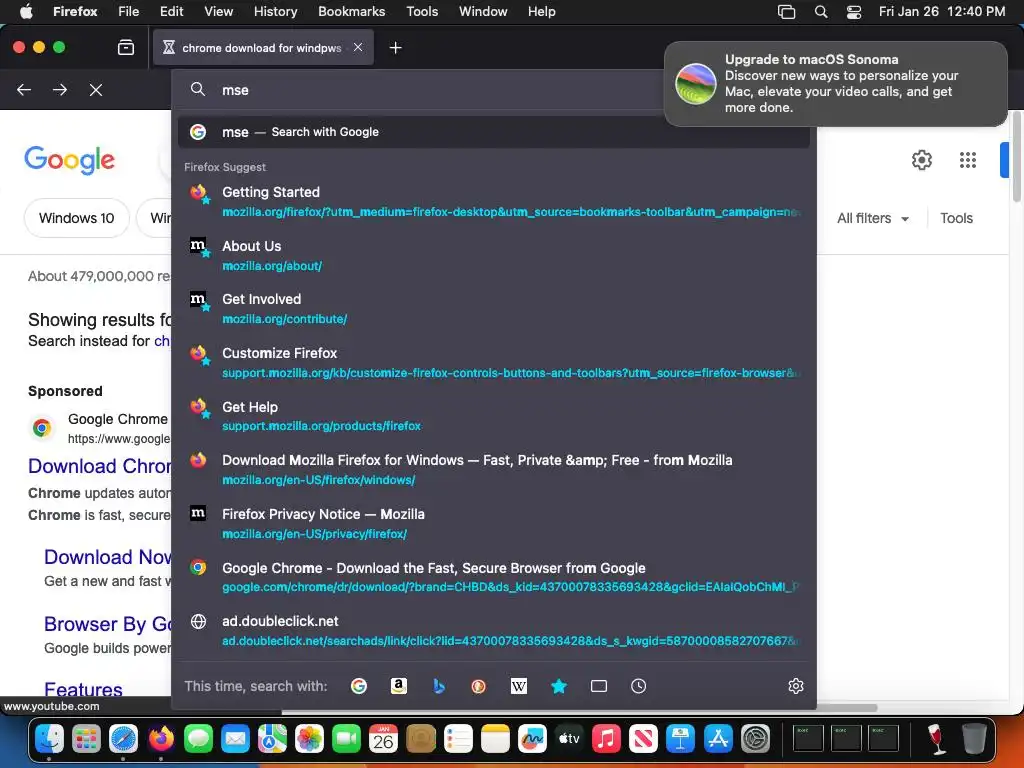Open the Tools menu in the menu bar
The width and height of the screenshot is (1024, 768).
coord(422,12)
